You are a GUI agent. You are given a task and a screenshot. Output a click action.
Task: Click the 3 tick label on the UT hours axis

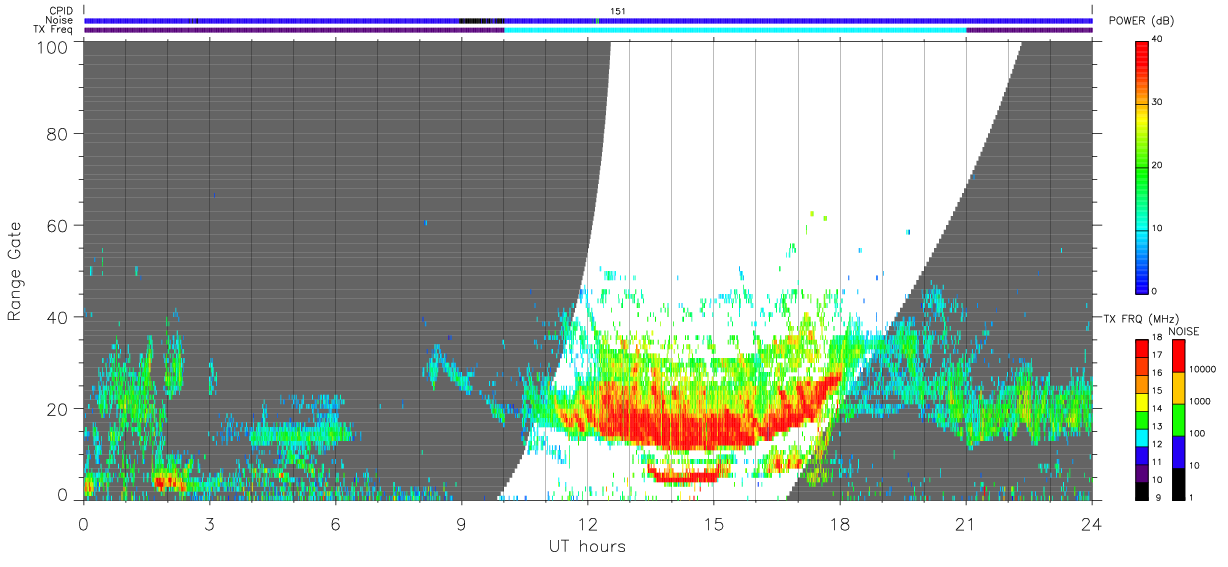tap(210, 523)
